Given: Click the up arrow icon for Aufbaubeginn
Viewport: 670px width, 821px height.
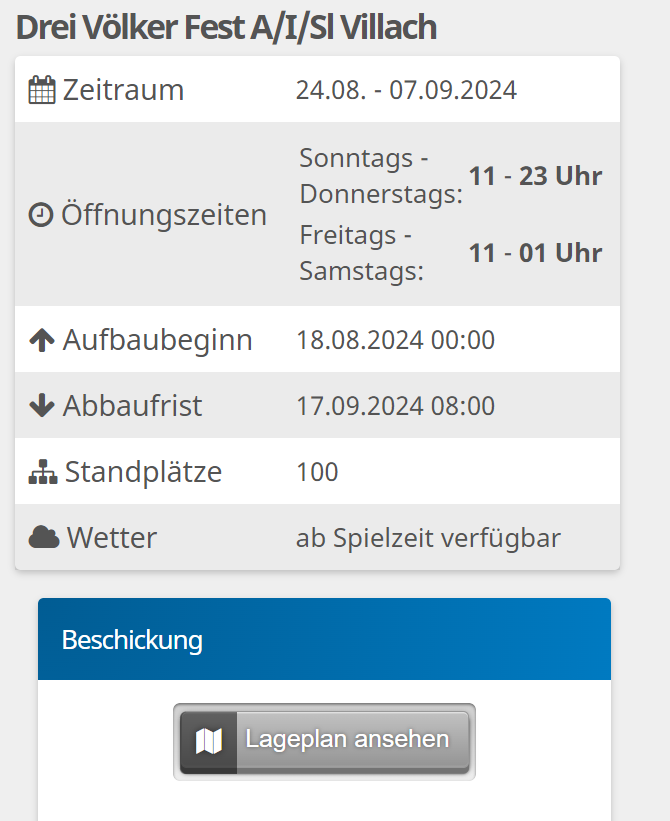Looking at the screenshot, I should 42,340.
